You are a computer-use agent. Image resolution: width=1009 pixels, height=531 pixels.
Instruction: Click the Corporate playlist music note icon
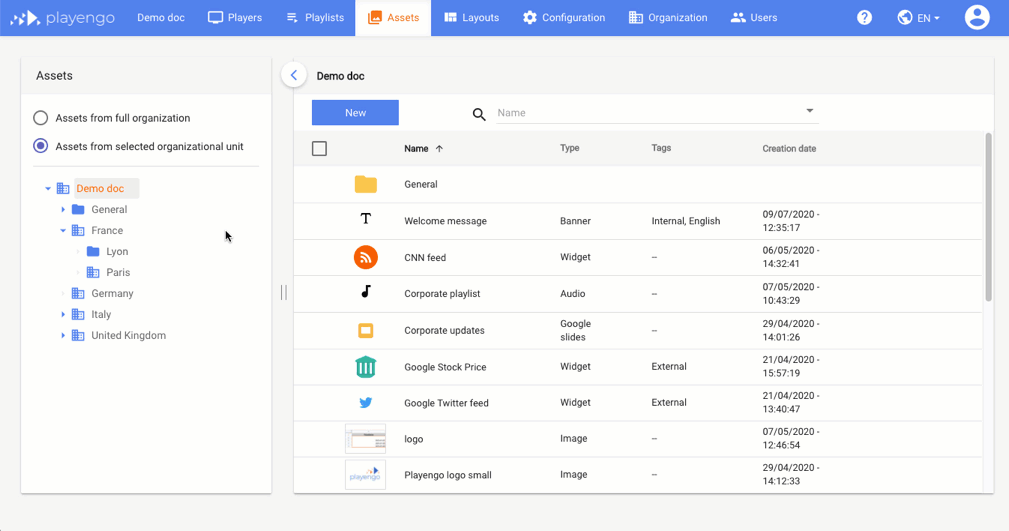point(366,292)
